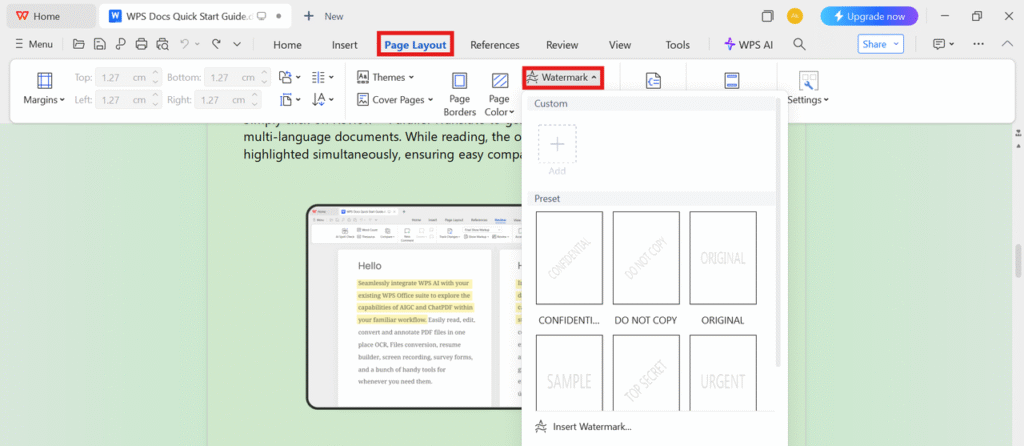The height and width of the screenshot is (446, 1024).
Task: Switch to the References tab
Action: (495, 45)
